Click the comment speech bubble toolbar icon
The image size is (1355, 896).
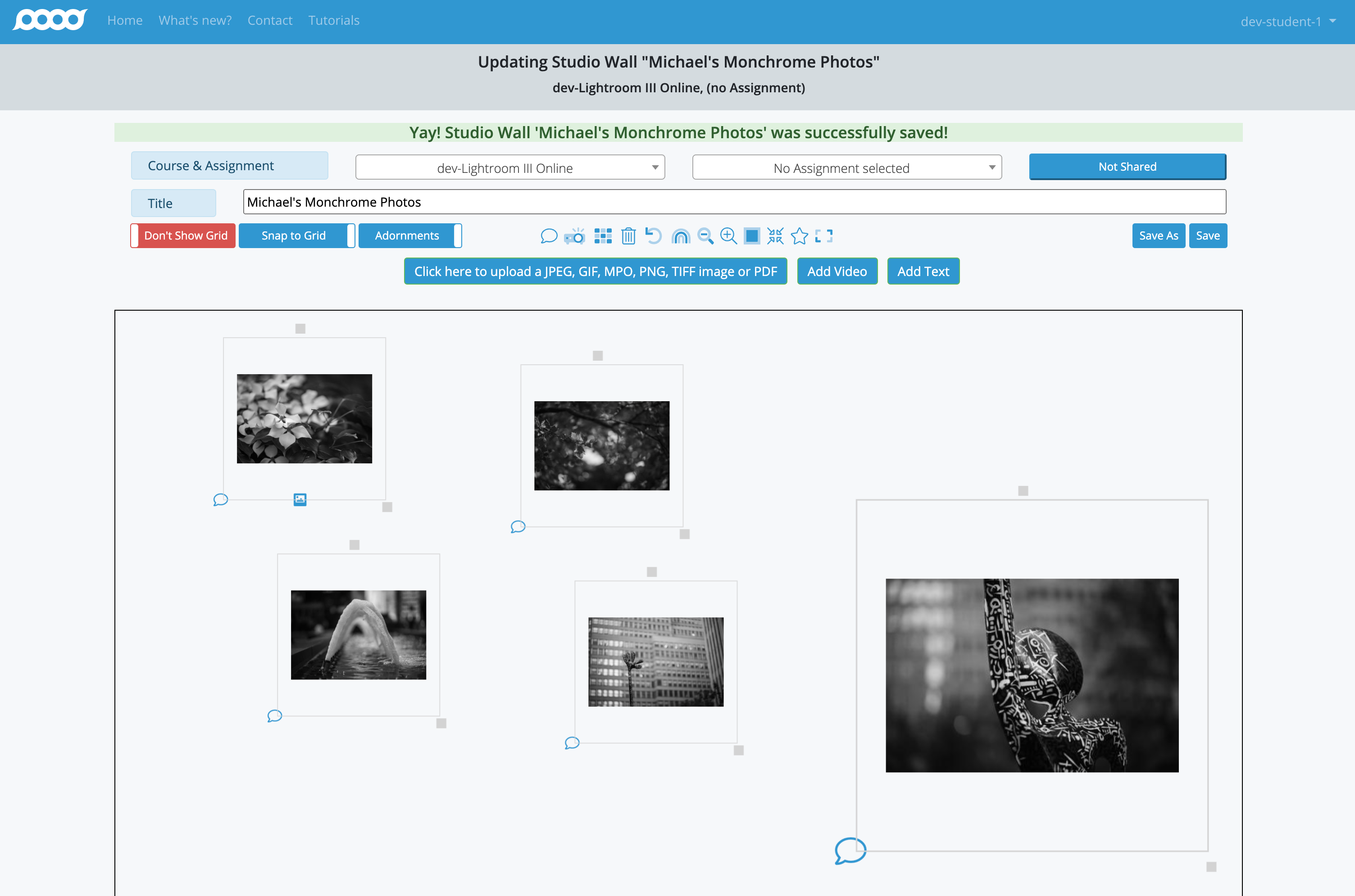pos(548,236)
